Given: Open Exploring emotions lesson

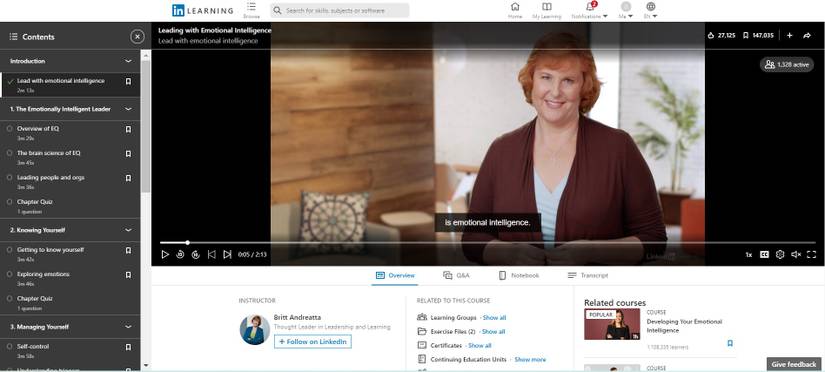Looking at the screenshot, I should pyautogui.click(x=70, y=278).
